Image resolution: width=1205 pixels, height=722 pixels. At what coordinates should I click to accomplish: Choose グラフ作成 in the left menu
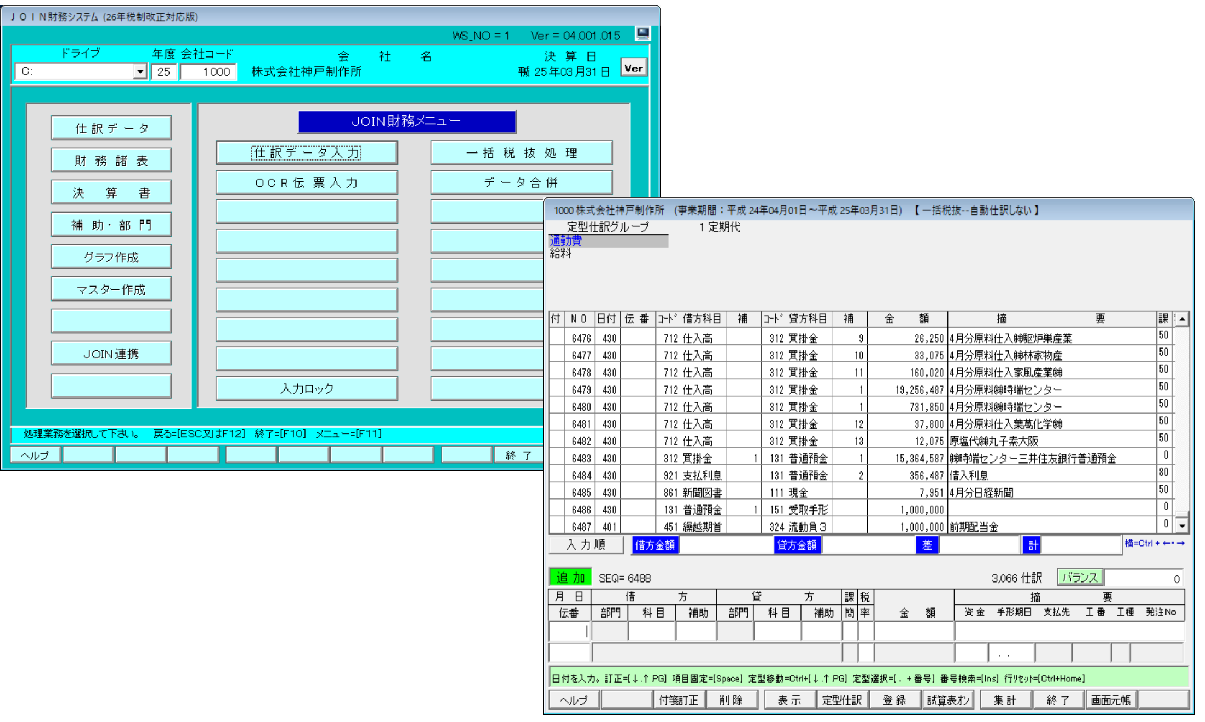[112, 257]
